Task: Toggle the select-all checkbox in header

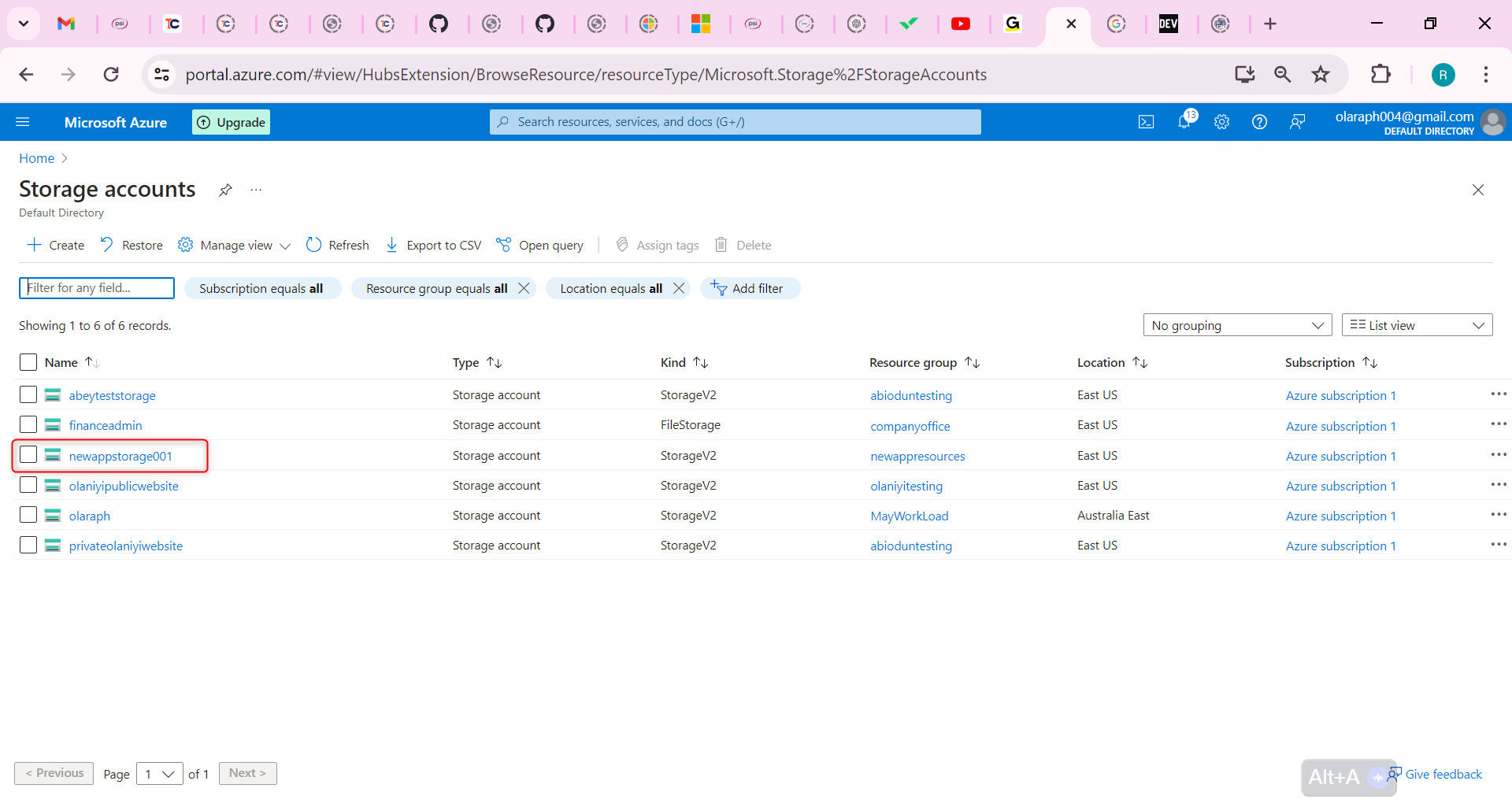Action: (x=28, y=362)
